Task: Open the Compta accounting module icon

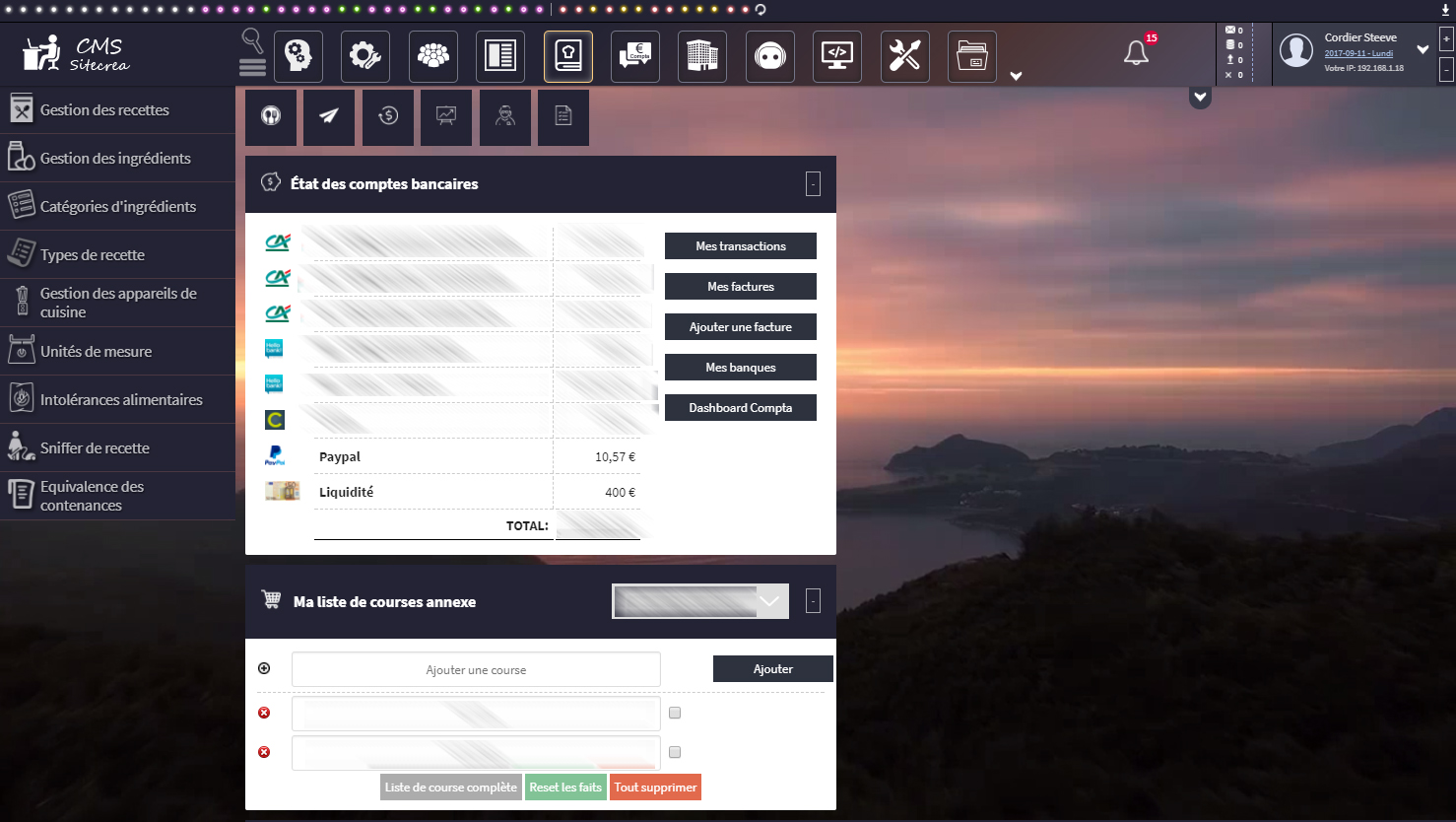Action: point(635,56)
